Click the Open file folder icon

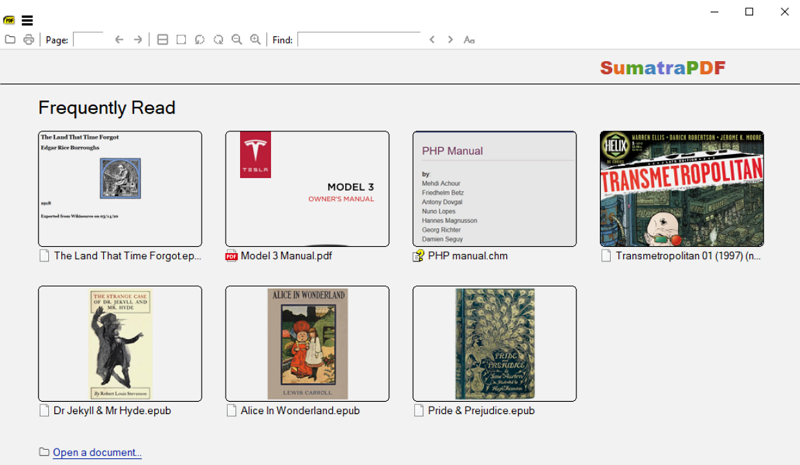click(10, 40)
